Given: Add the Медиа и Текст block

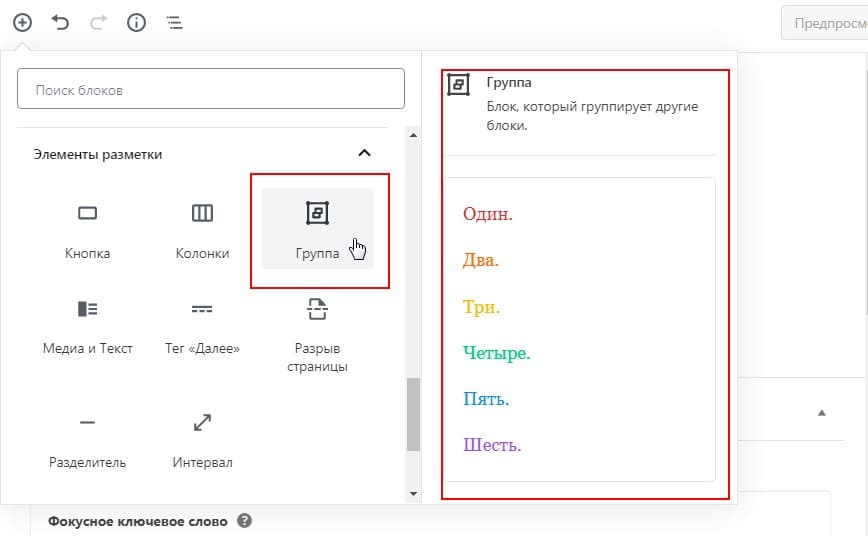Looking at the screenshot, I should click(87, 327).
